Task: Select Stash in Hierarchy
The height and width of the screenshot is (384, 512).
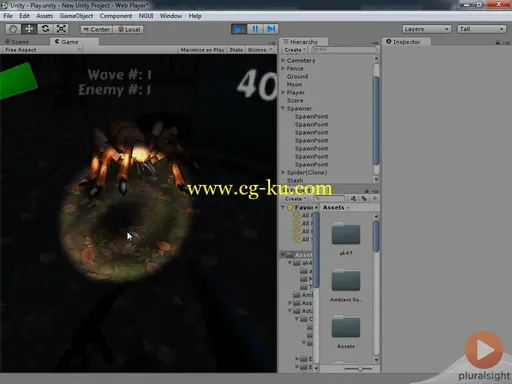Action: pyautogui.click(x=295, y=180)
